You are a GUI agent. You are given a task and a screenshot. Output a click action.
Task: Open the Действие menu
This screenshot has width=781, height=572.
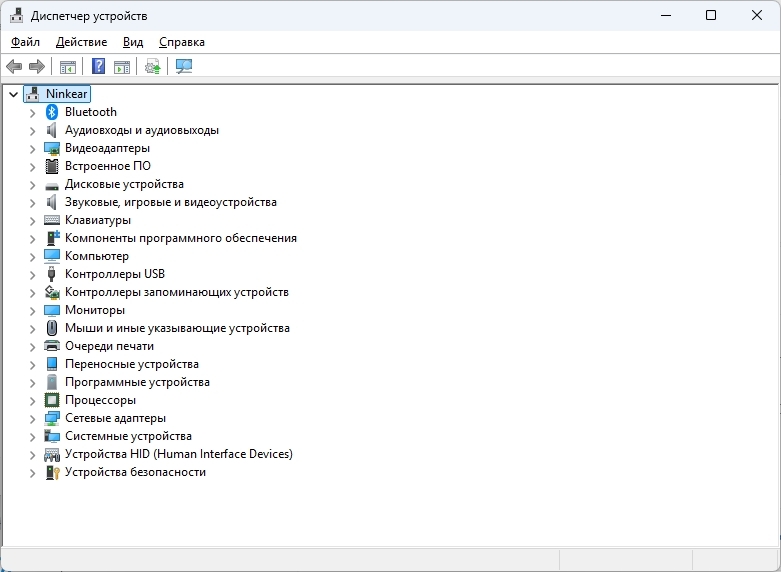coord(81,42)
